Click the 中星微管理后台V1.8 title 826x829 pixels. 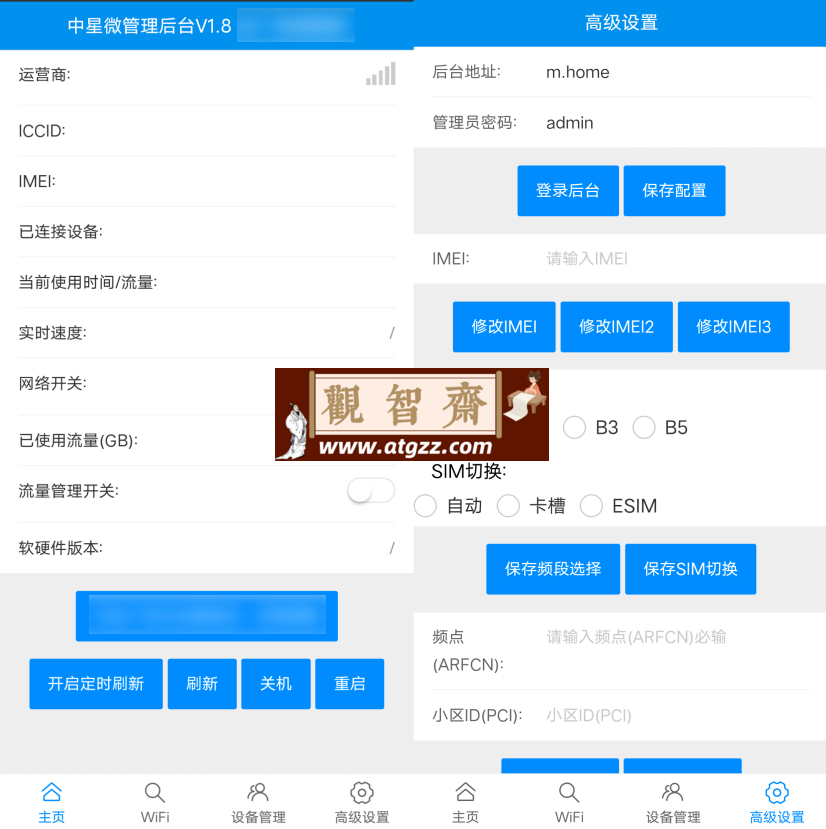[150, 25]
